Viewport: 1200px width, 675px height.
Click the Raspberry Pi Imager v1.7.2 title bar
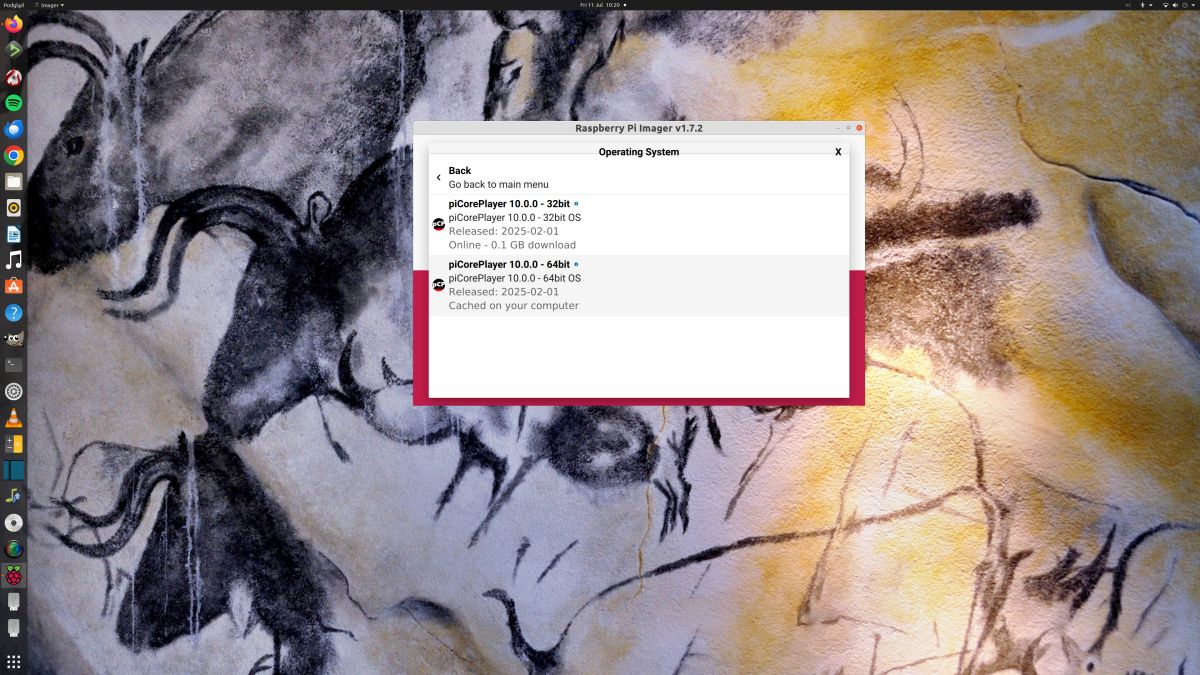638,128
